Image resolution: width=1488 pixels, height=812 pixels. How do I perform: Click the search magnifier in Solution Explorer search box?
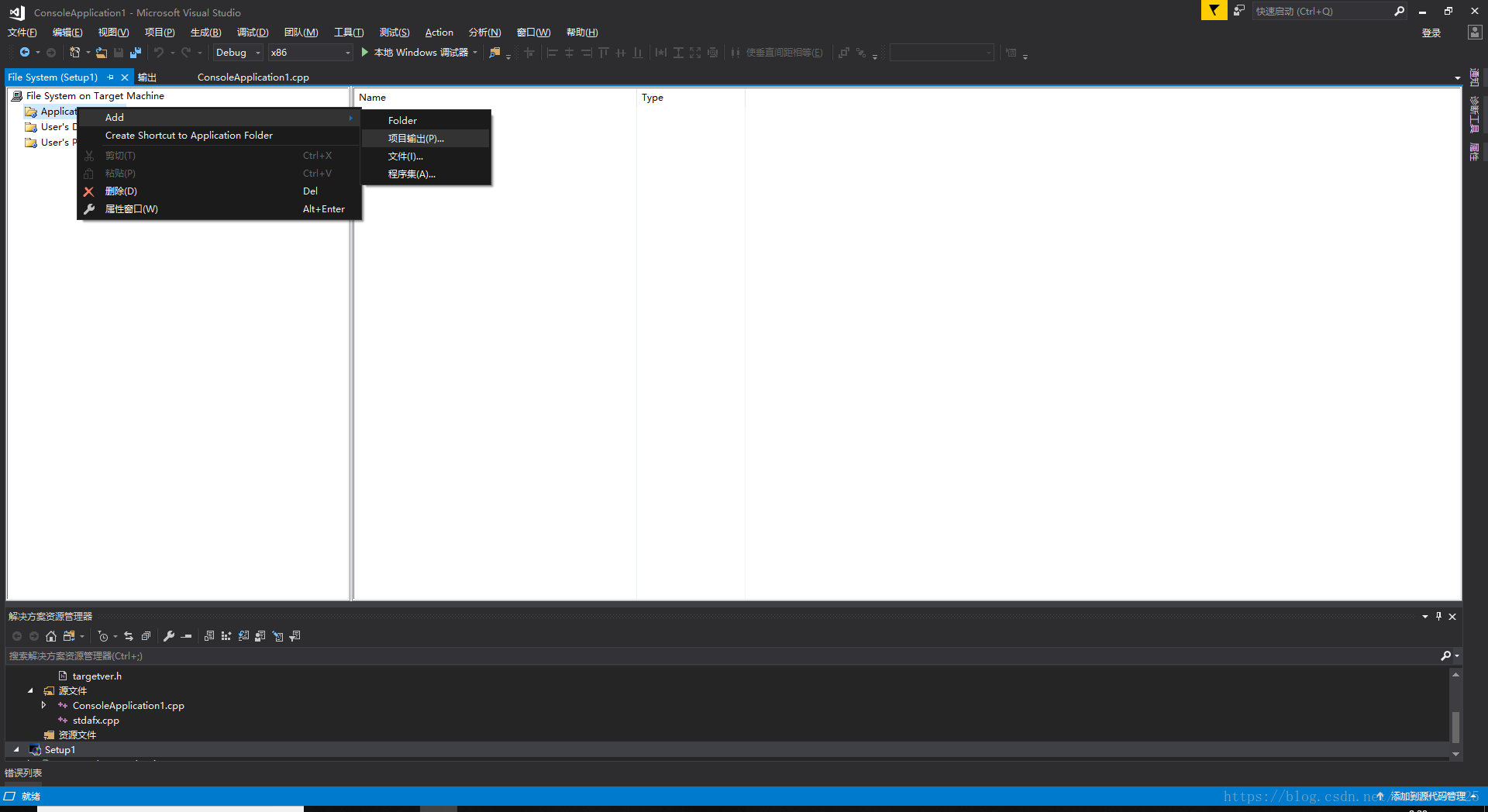pos(1446,655)
